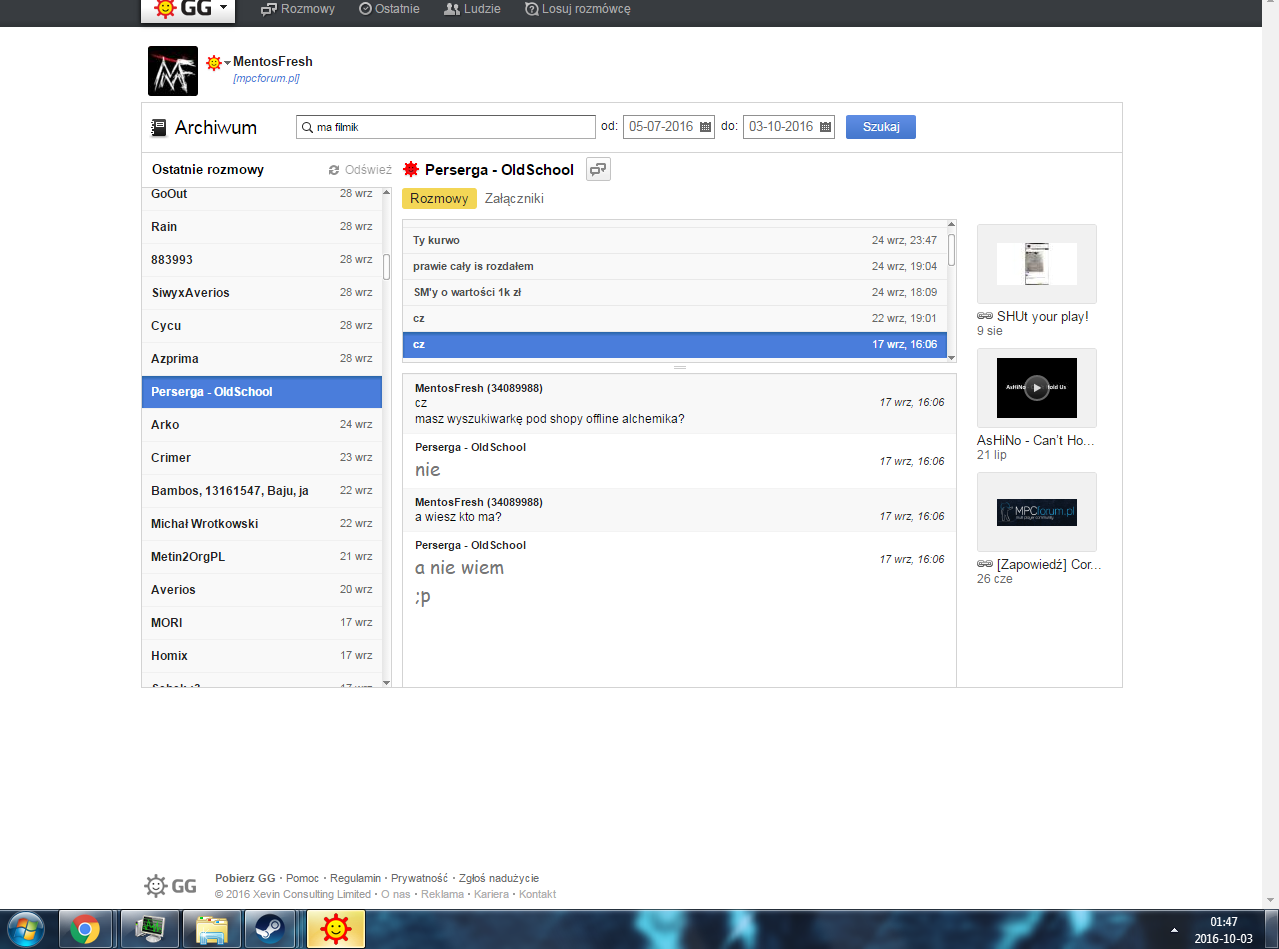Click the Szukaj button
Screen dimensions: 1279x949
[x=881, y=127]
